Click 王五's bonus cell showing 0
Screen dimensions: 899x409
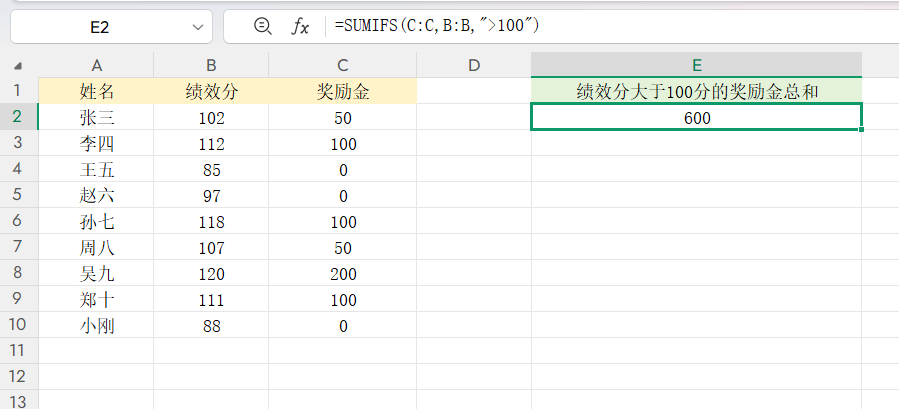coord(343,169)
